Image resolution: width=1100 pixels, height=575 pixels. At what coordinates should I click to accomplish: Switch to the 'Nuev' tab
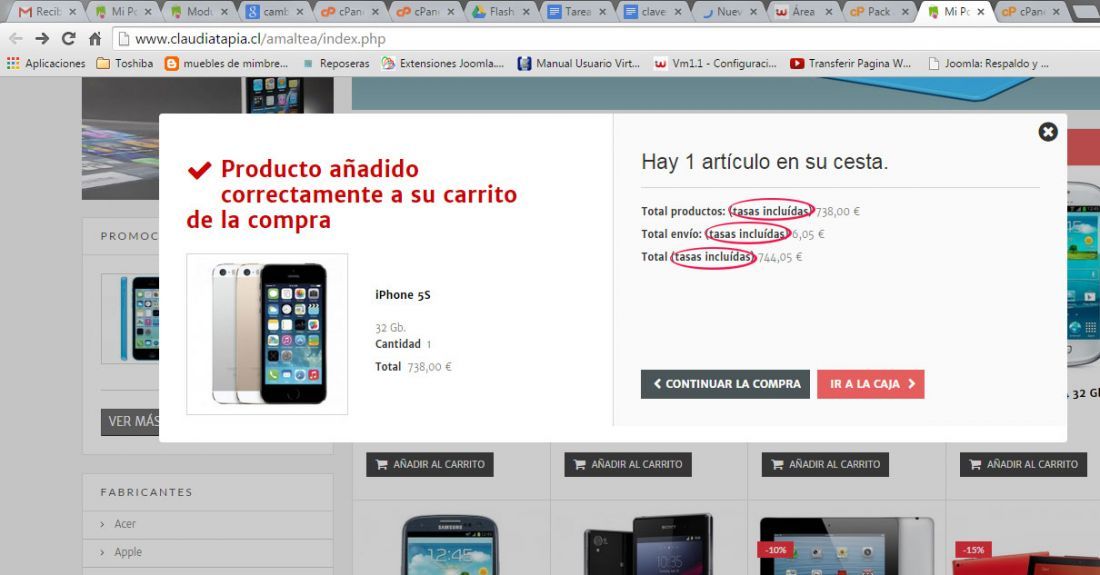point(729,11)
